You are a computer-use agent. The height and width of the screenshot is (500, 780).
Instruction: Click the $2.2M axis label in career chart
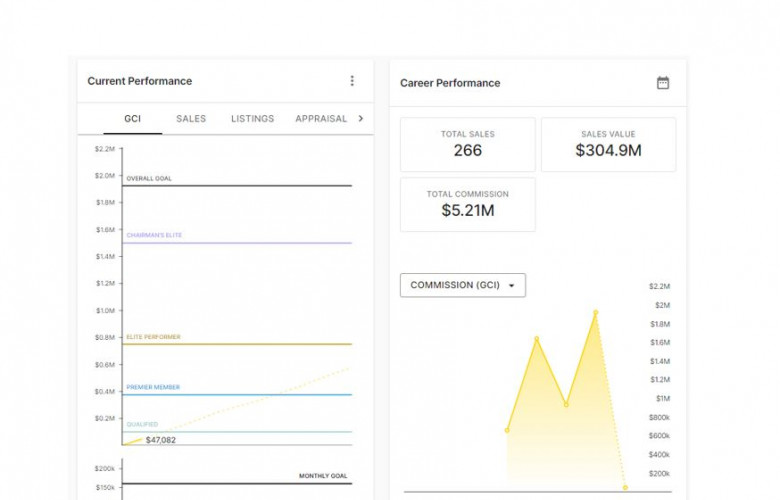coord(660,286)
